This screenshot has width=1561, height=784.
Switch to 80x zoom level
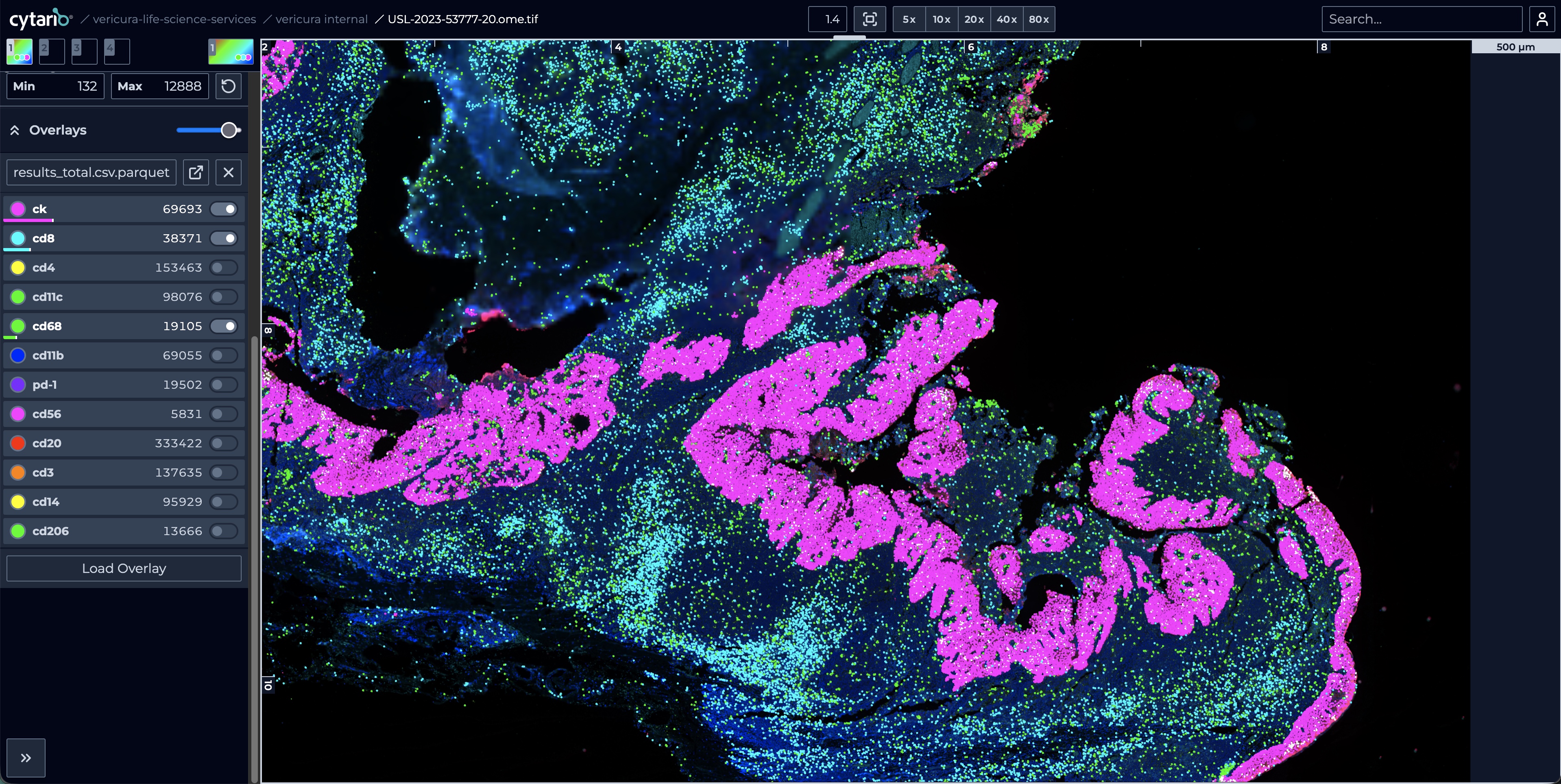[1039, 19]
